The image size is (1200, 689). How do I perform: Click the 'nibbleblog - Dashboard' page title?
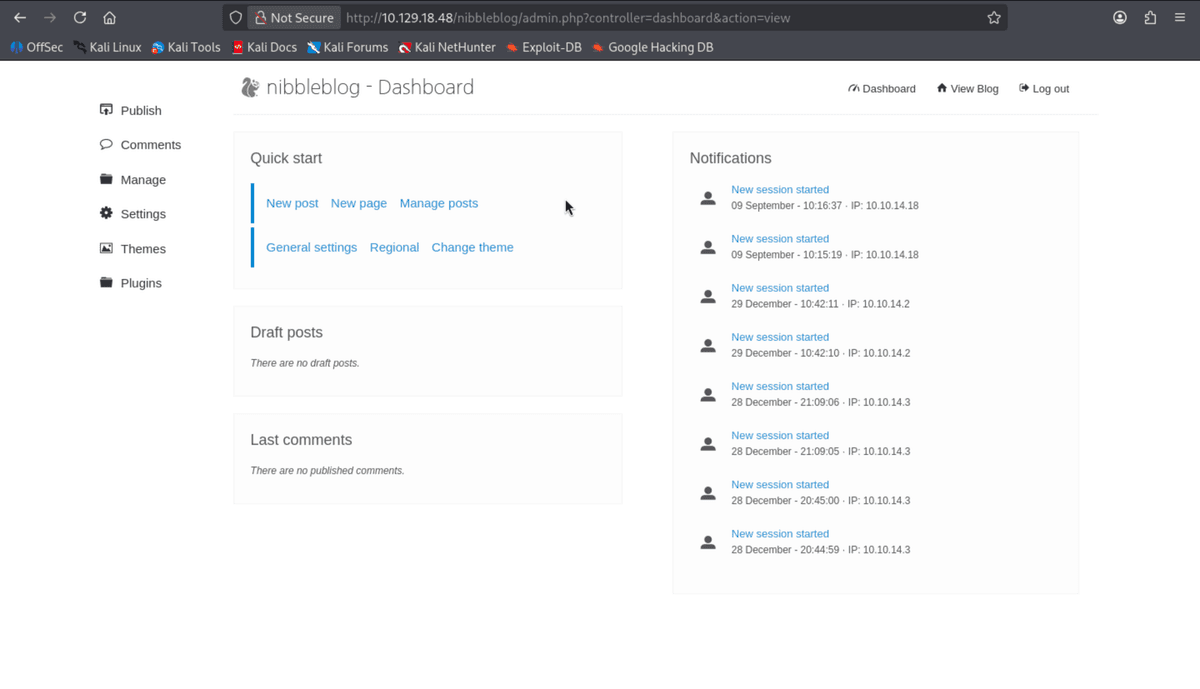pos(370,87)
